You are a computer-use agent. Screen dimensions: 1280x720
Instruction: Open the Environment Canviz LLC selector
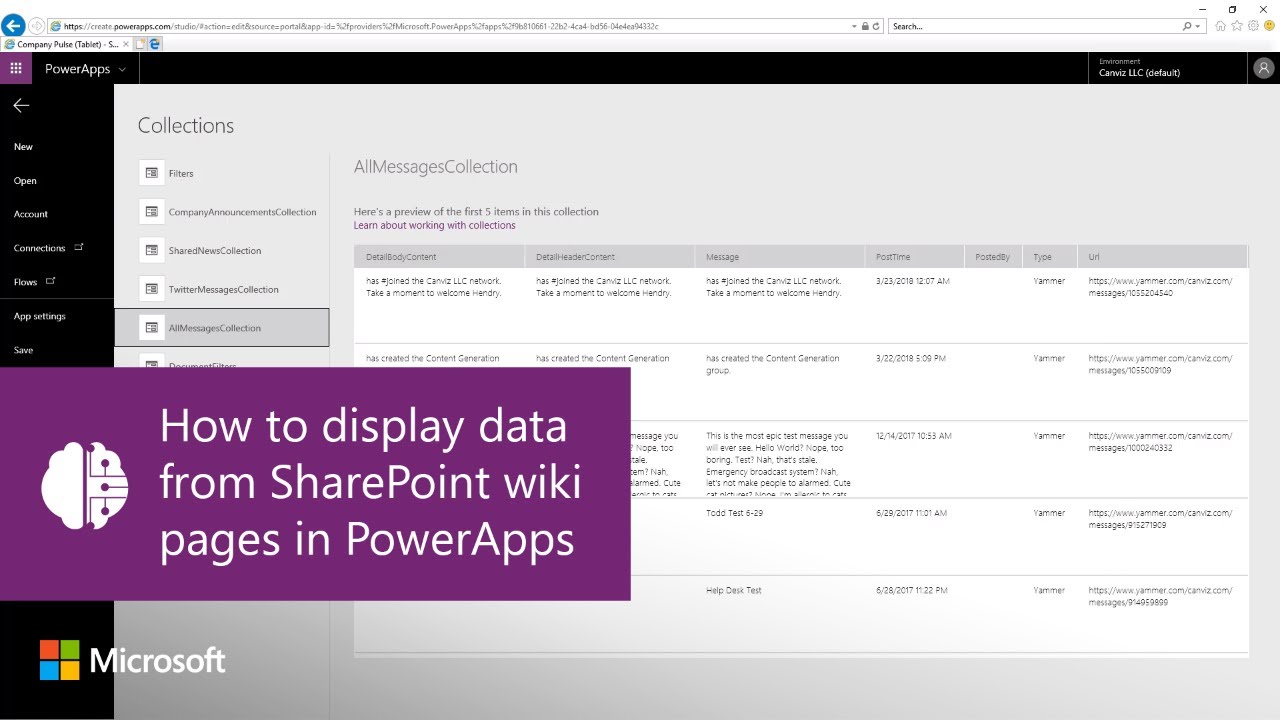click(x=1168, y=68)
